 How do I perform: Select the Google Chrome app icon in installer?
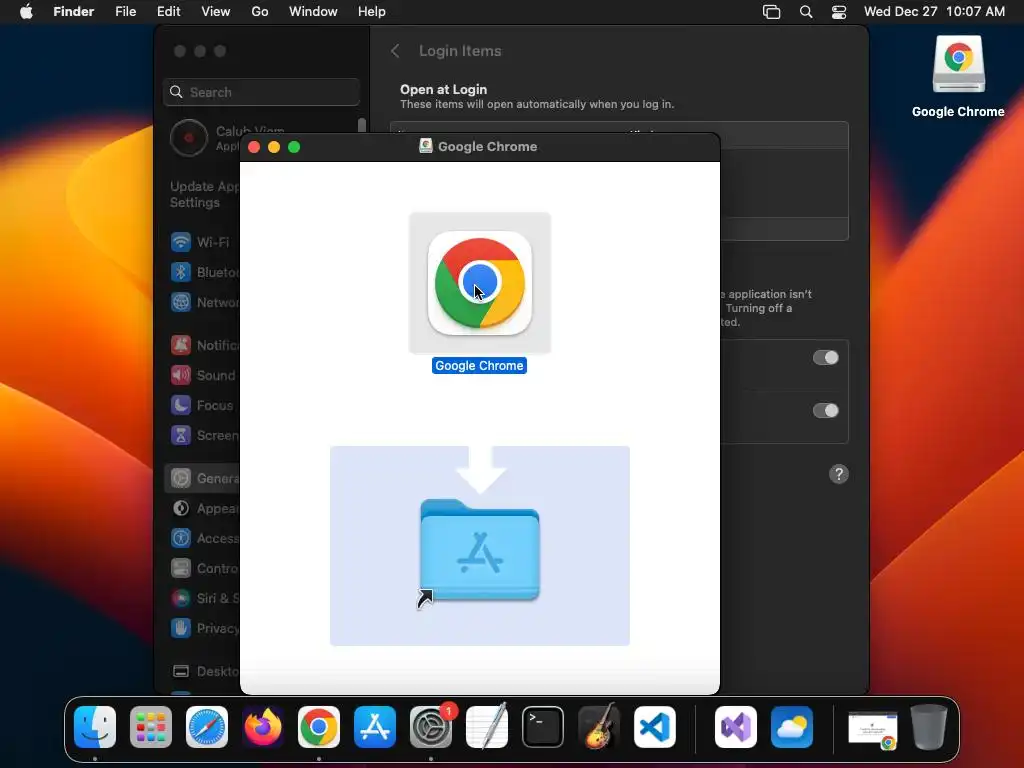tap(480, 283)
